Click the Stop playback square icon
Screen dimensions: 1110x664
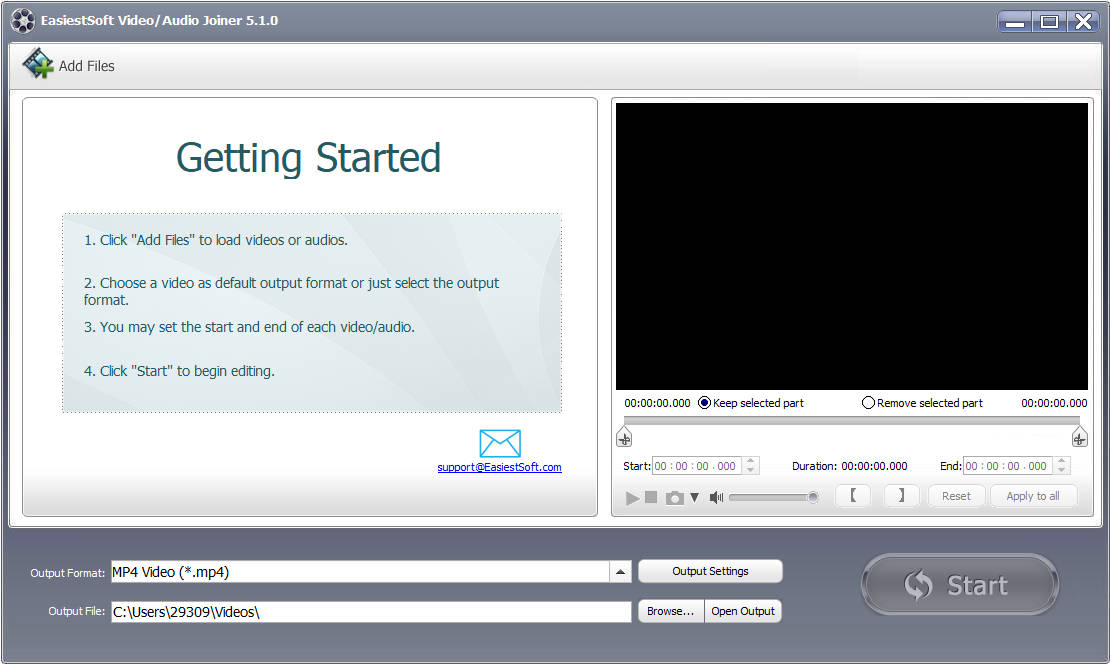651,497
